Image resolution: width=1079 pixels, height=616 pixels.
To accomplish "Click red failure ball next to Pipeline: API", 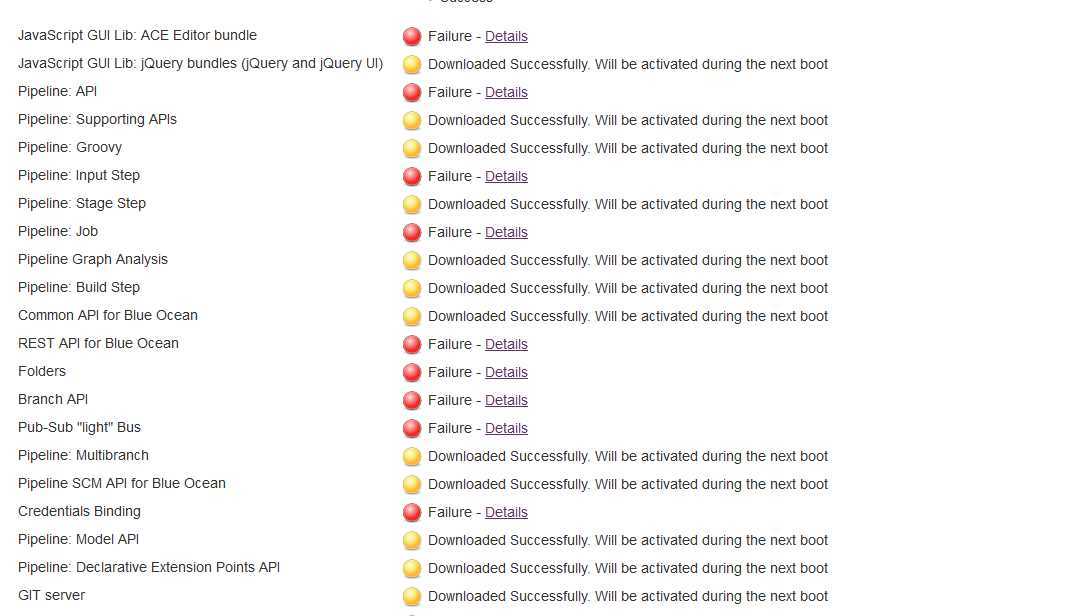I will click(x=411, y=93).
